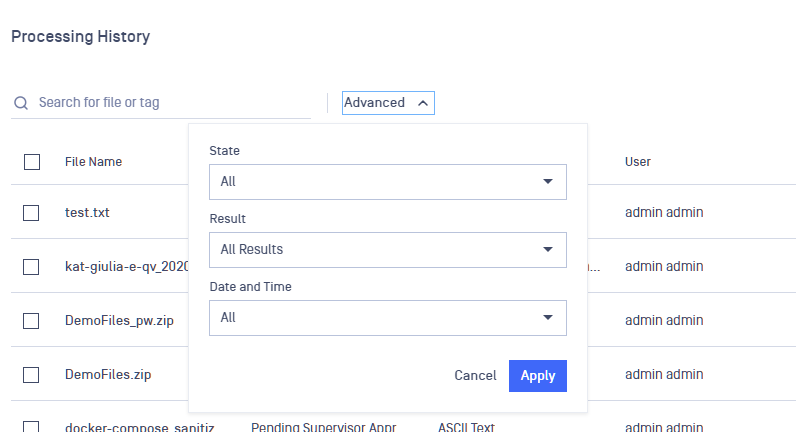Apply the selected filters
This screenshot has height=432, width=796.
[x=538, y=376]
